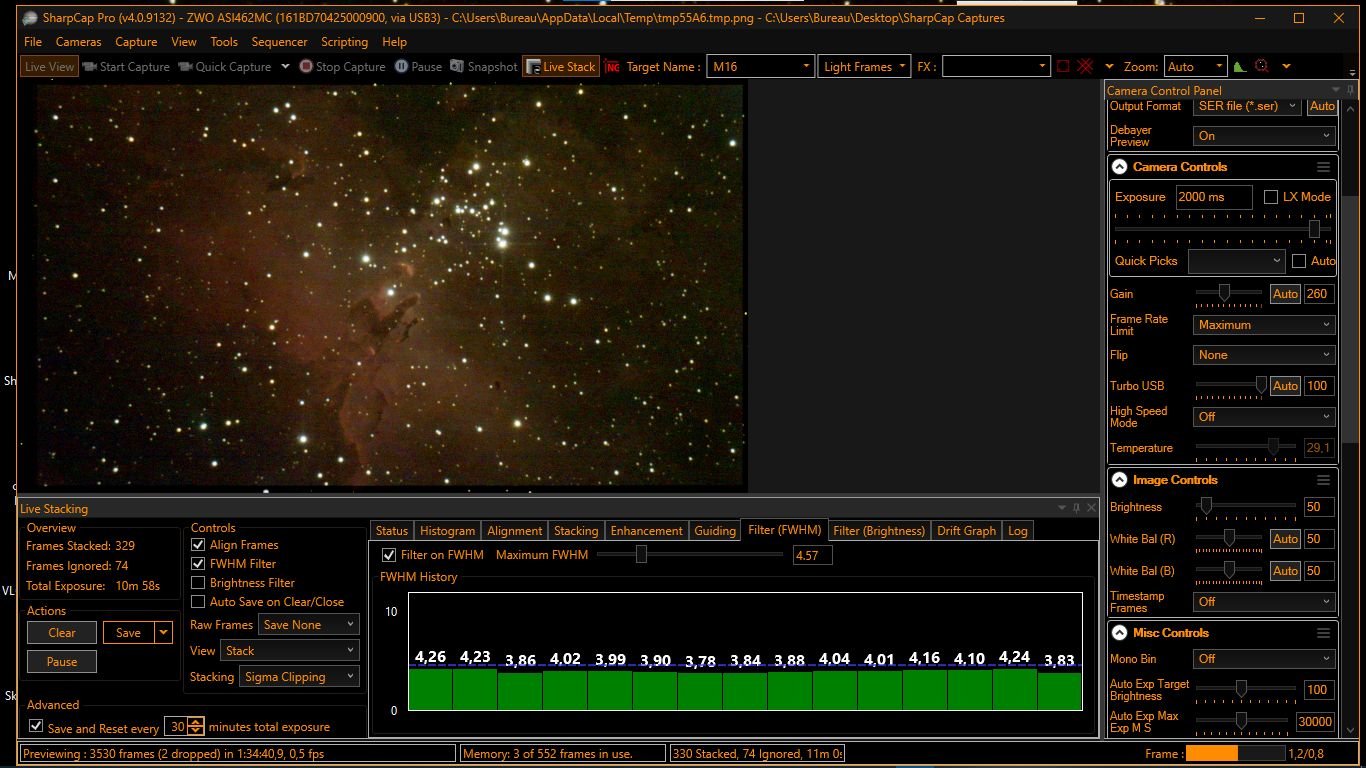Image resolution: width=1366 pixels, height=768 pixels.
Task: Toggle the red reticule crosshair icon
Action: [x=1084, y=67]
